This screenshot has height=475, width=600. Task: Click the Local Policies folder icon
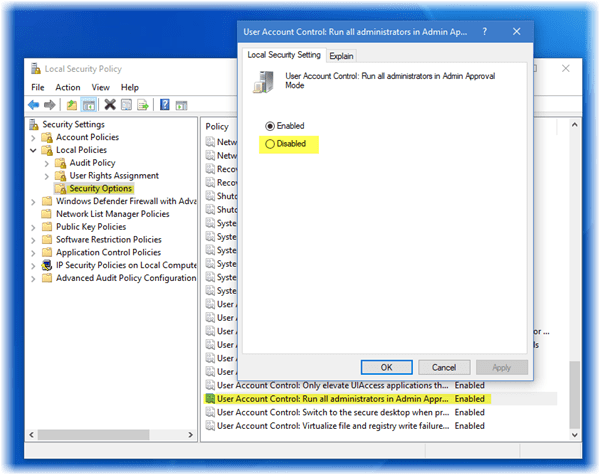pyautogui.click(x=47, y=150)
